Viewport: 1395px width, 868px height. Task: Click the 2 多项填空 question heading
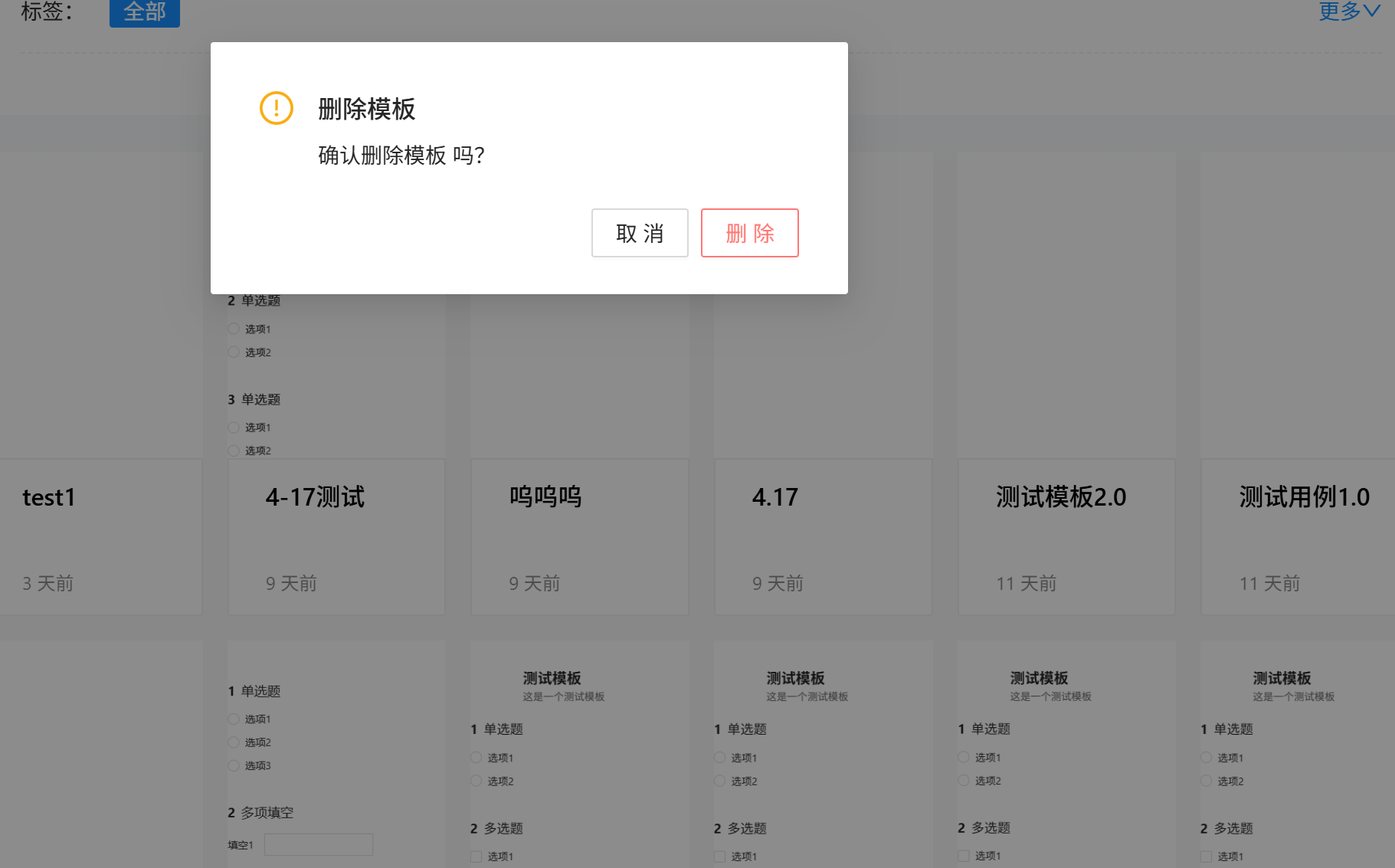[x=260, y=813]
